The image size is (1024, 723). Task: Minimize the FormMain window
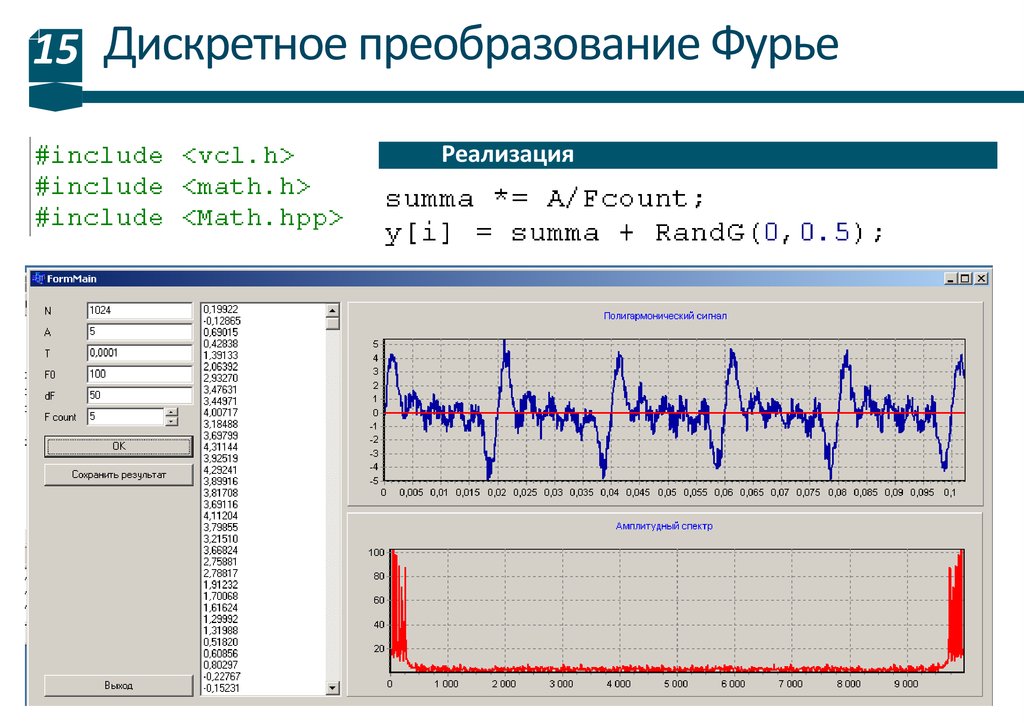pos(952,279)
